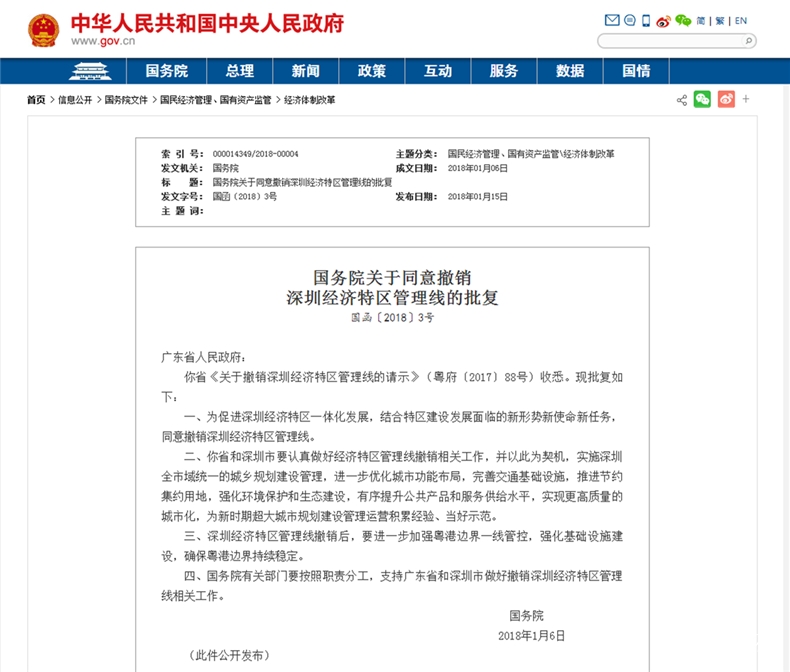The image size is (790, 672).
Task: Share page via red Weibo button
Action: point(726,99)
